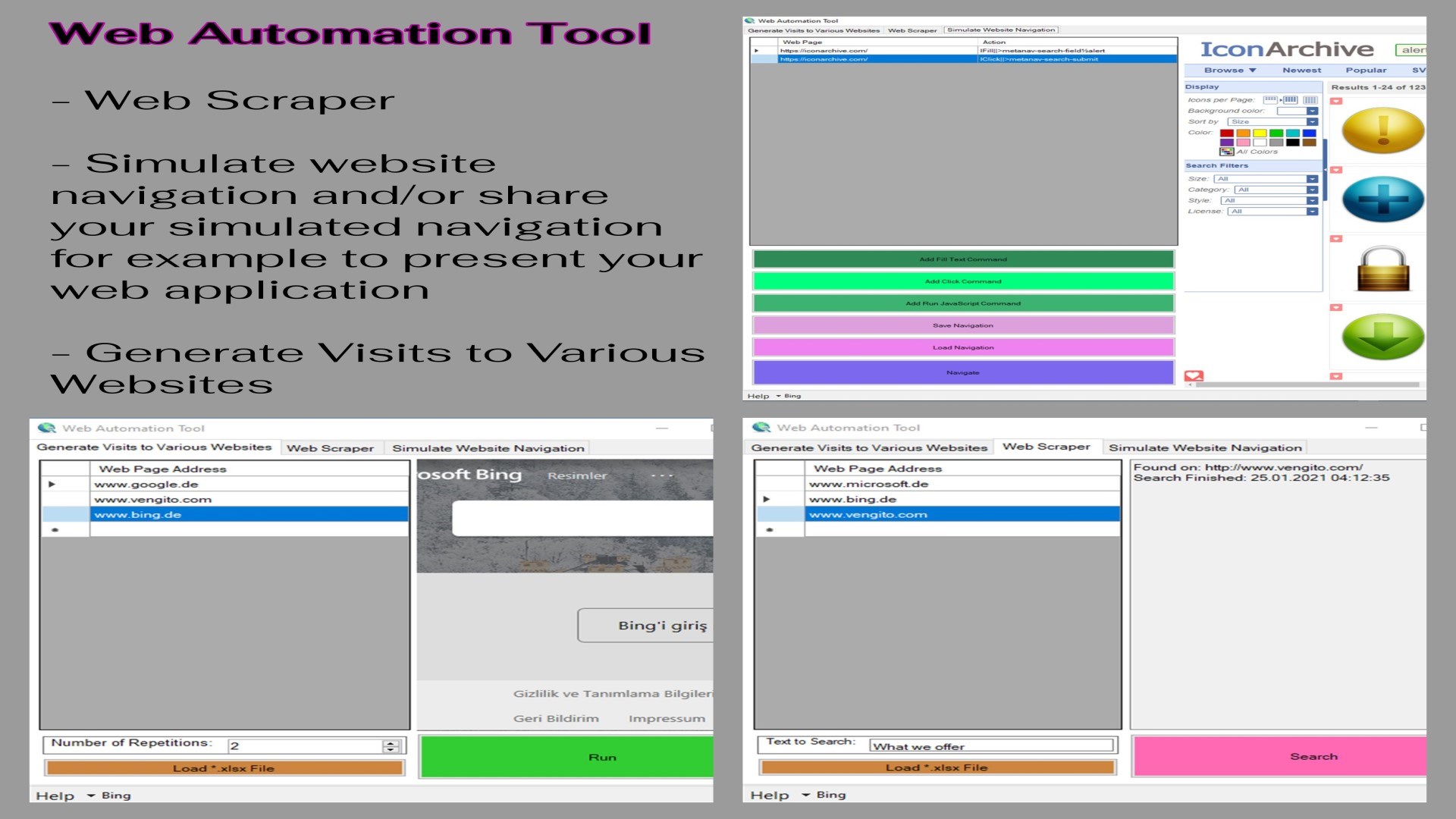This screenshot has width=1456, height=819.
Task: Click the yellow exclamation alert icon
Action: (1382, 130)
